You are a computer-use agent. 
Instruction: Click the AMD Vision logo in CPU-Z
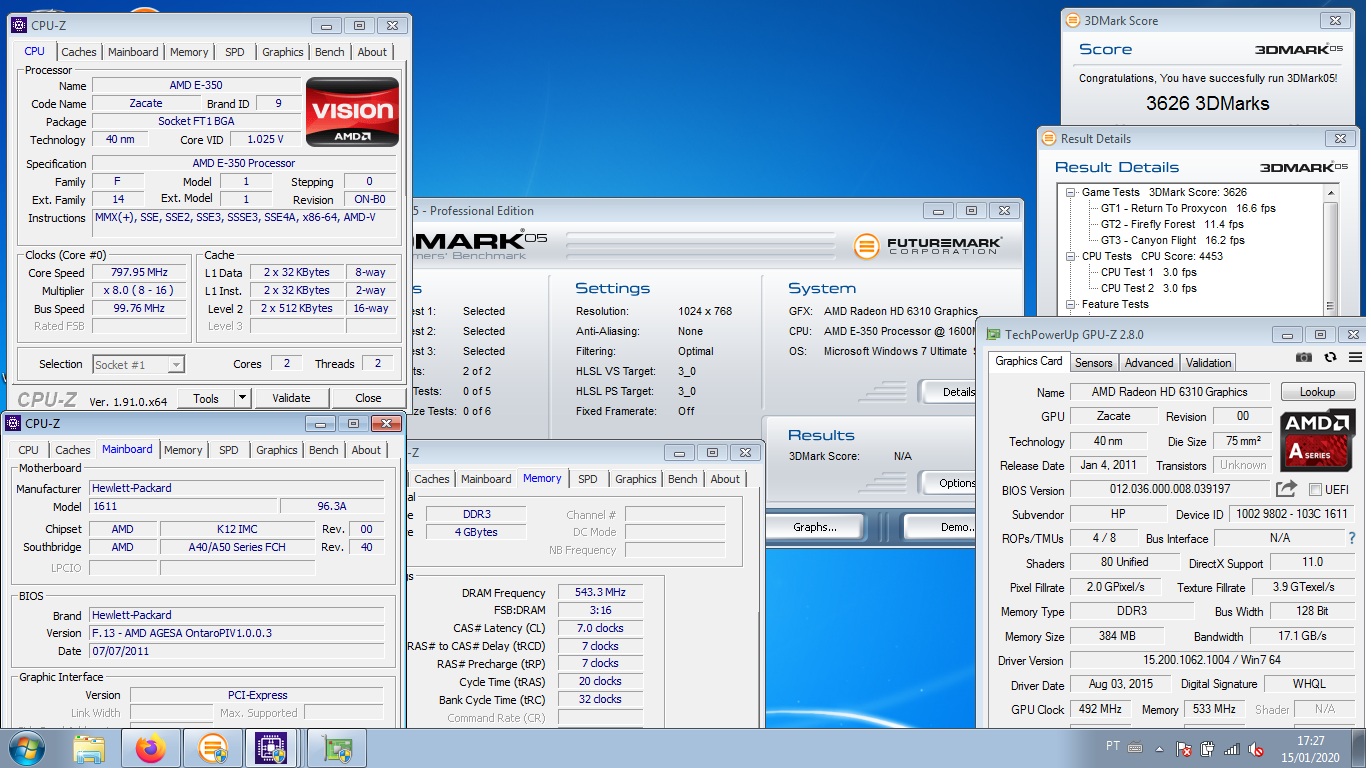coord(352,112)
